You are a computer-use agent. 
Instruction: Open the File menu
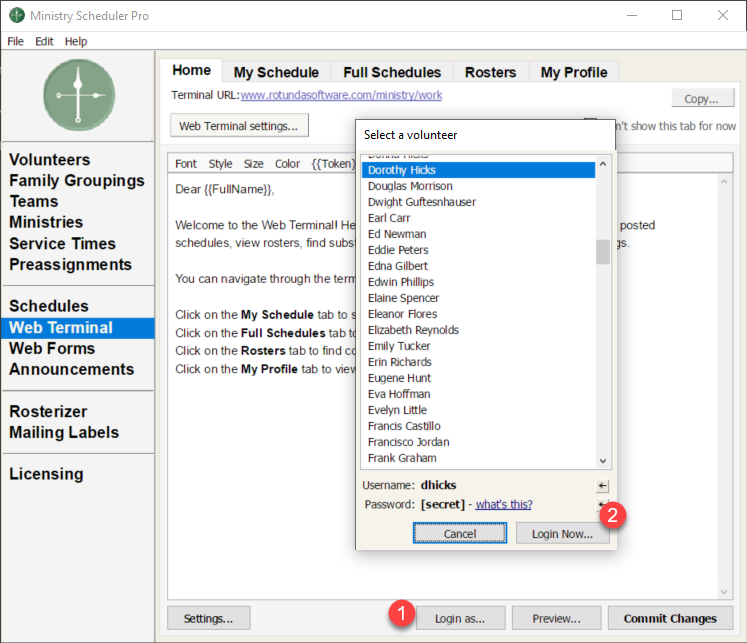pyautogui.click(x=15, y=41)
